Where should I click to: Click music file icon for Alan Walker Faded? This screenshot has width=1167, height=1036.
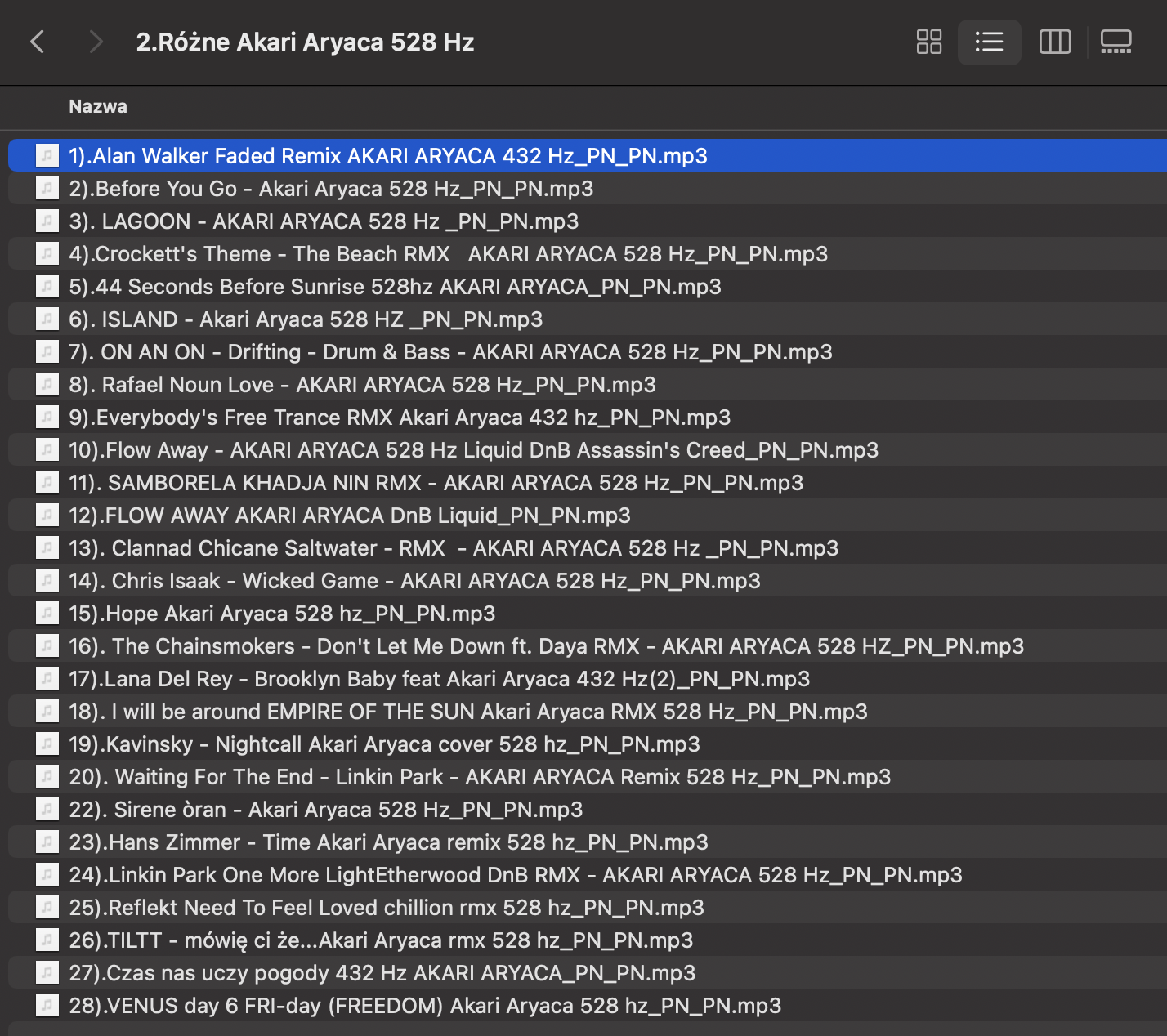click(x=47, y=155)
